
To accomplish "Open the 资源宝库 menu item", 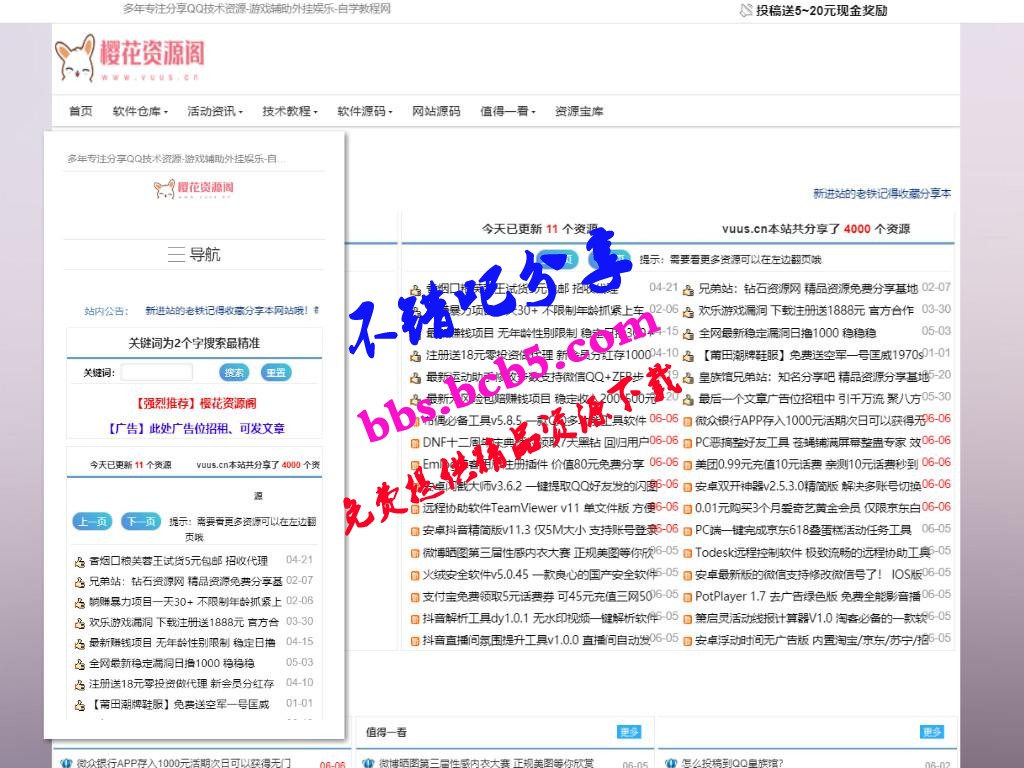I will [579, 111].
